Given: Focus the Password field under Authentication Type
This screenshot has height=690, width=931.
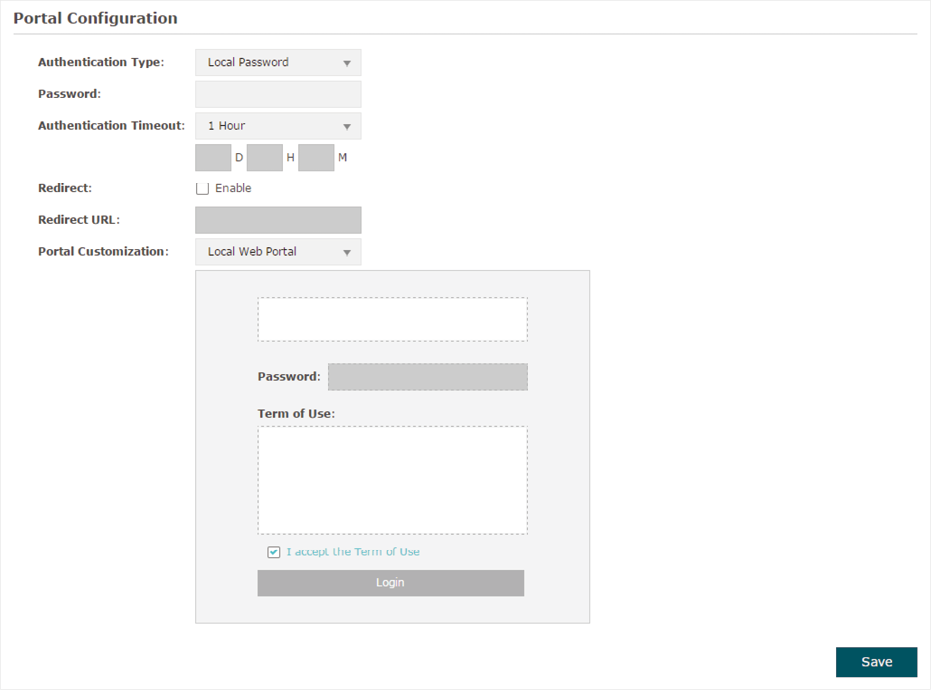Looking at the screenshot, I should point(278,94).
